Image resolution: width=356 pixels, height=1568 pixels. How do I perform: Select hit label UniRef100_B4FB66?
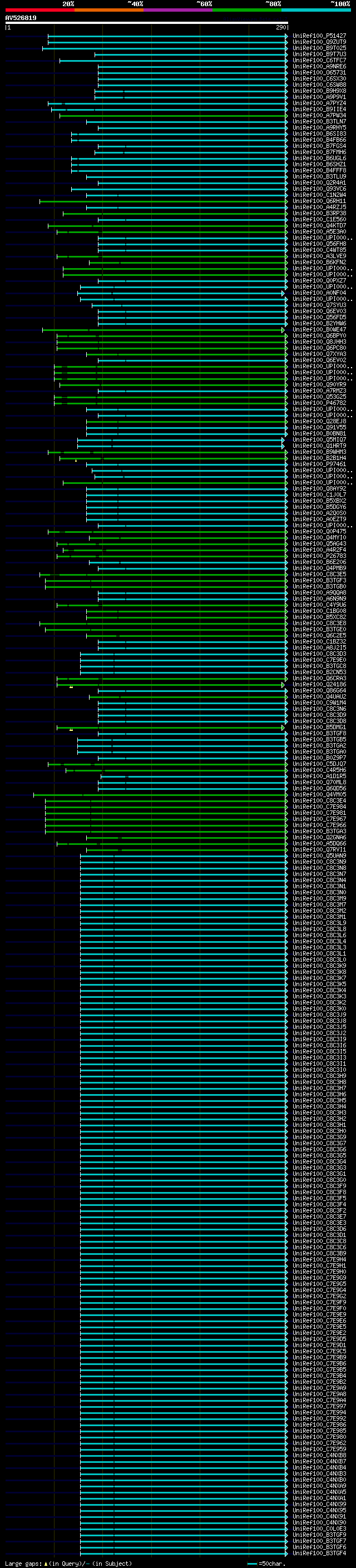coord(319,140)
